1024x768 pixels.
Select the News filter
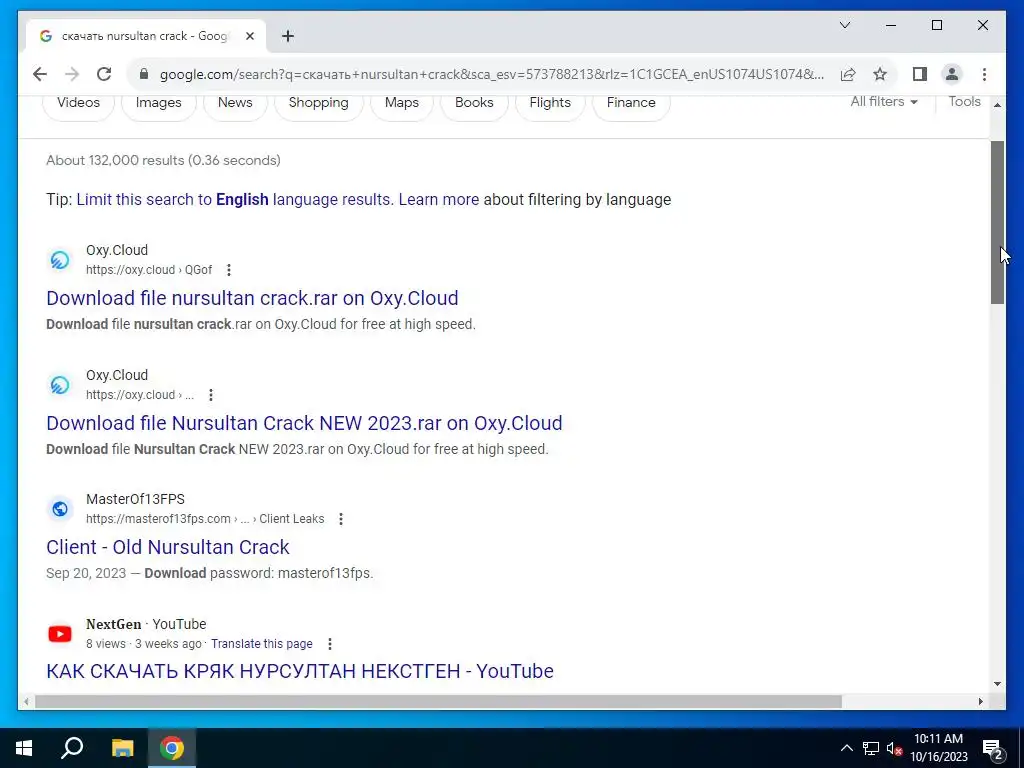coord(235,103)
